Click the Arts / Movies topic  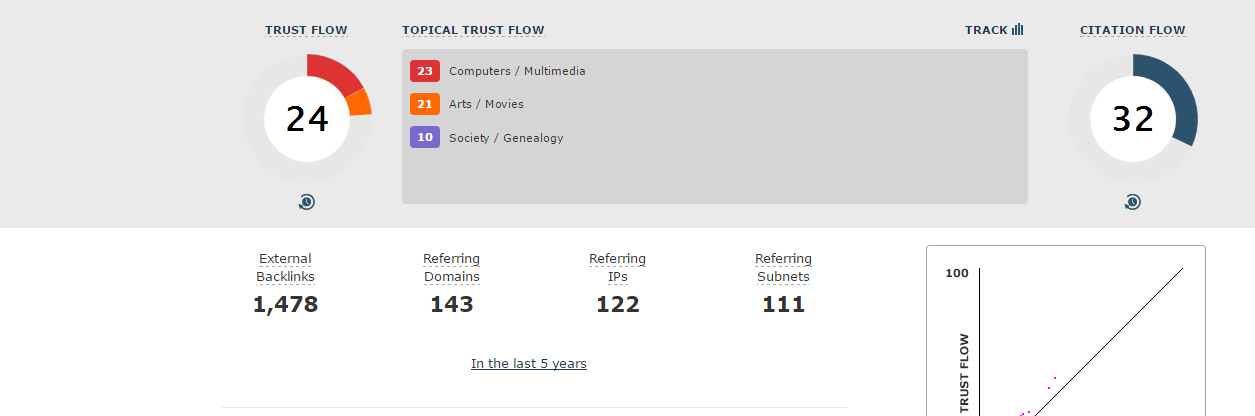point(486,104)
